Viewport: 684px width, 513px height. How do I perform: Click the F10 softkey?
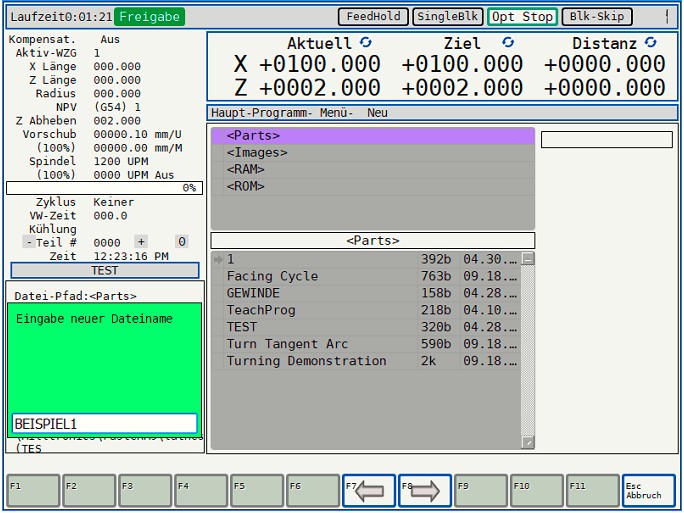pos(537,490)
